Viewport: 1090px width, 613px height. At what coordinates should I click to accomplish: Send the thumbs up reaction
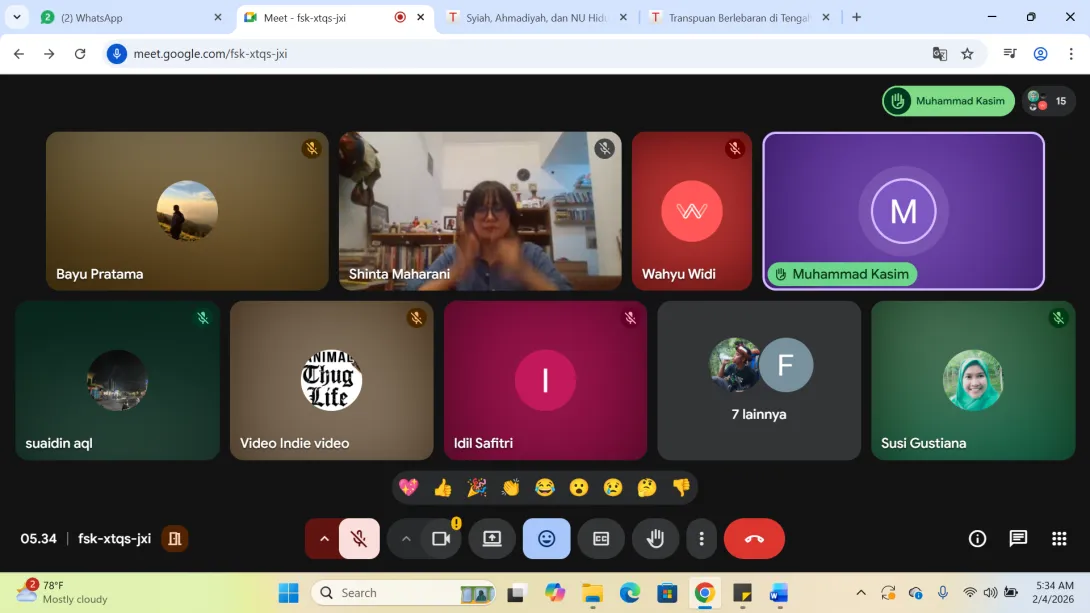443,488
